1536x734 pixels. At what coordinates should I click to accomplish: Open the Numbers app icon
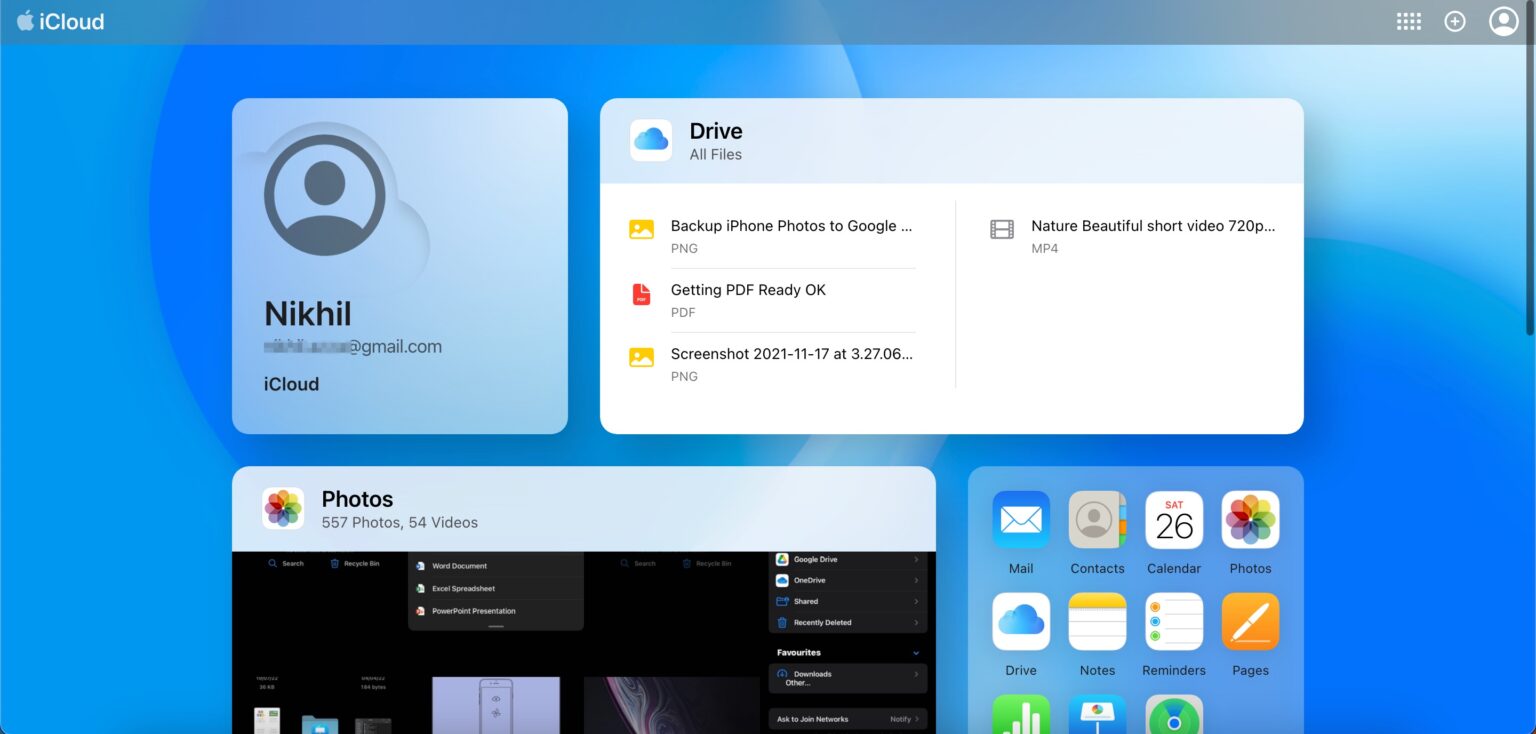coord(1021,716)
